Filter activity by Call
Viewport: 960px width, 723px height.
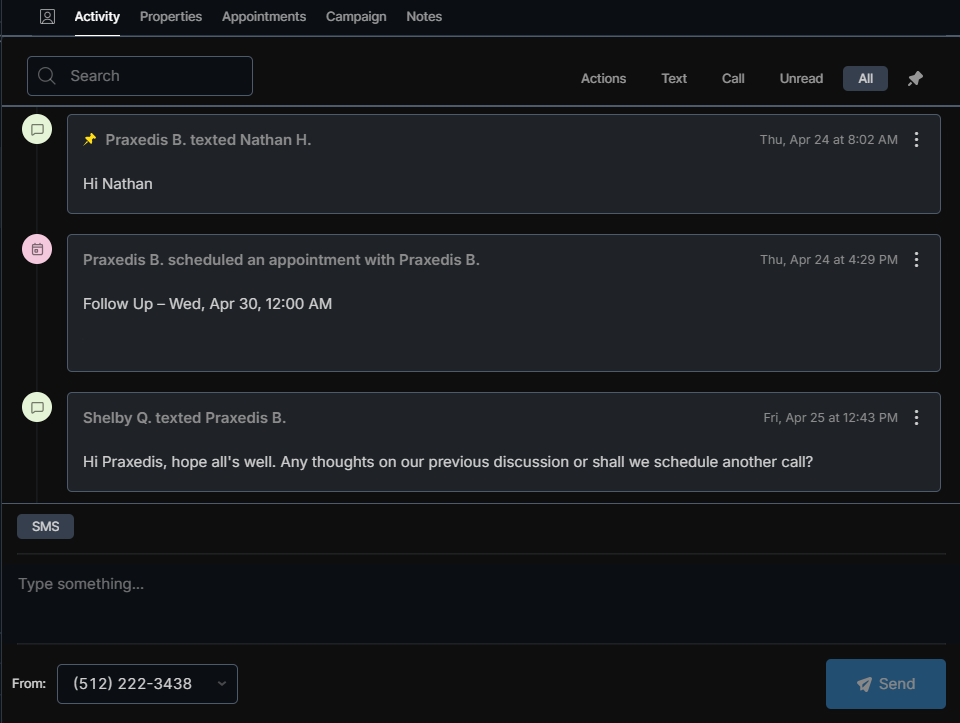(733, 79)
